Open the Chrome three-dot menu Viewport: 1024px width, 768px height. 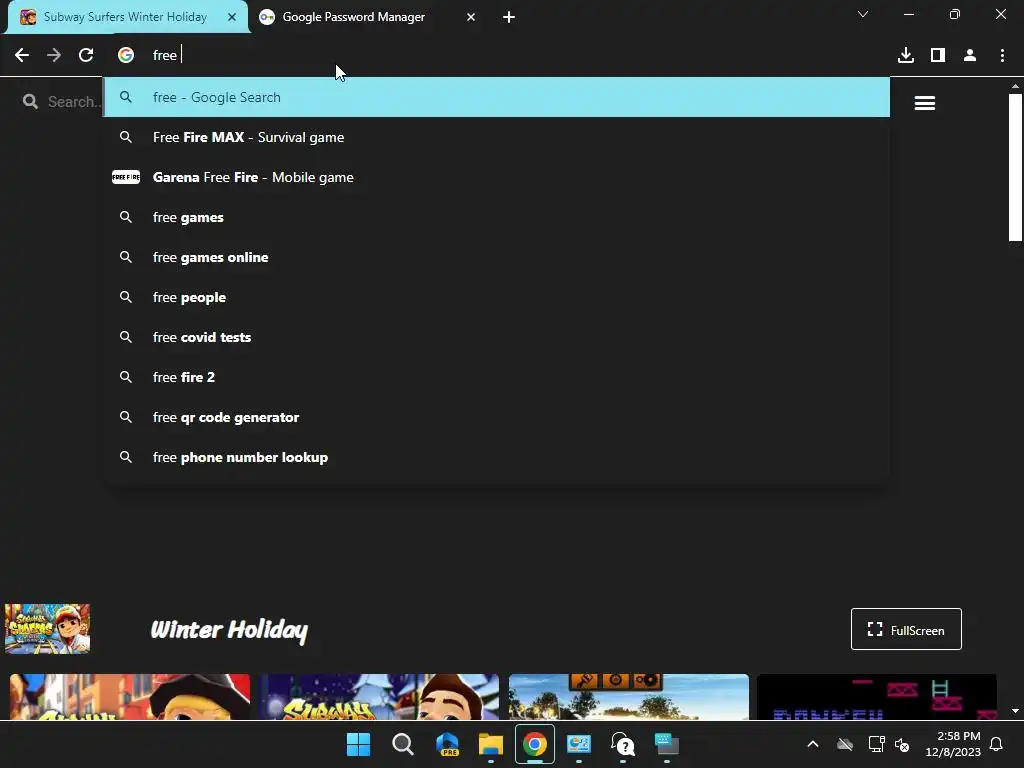click(x=1002, y=56)
